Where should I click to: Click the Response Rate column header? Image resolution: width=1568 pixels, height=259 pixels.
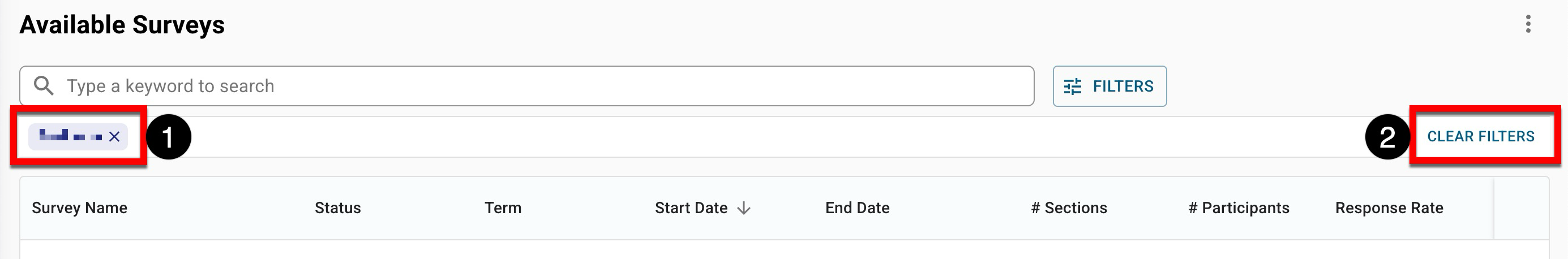click(x=1389, y=208)
